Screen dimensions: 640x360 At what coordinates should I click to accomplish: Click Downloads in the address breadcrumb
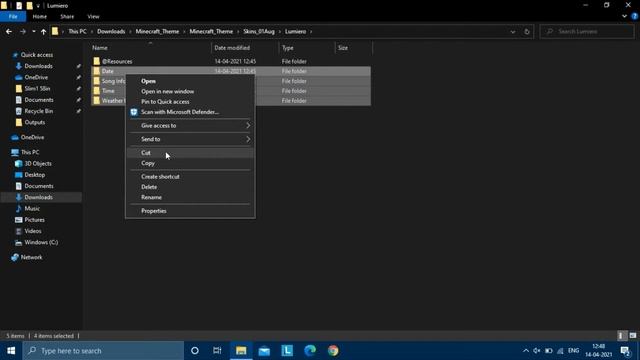tap(111, 31)
